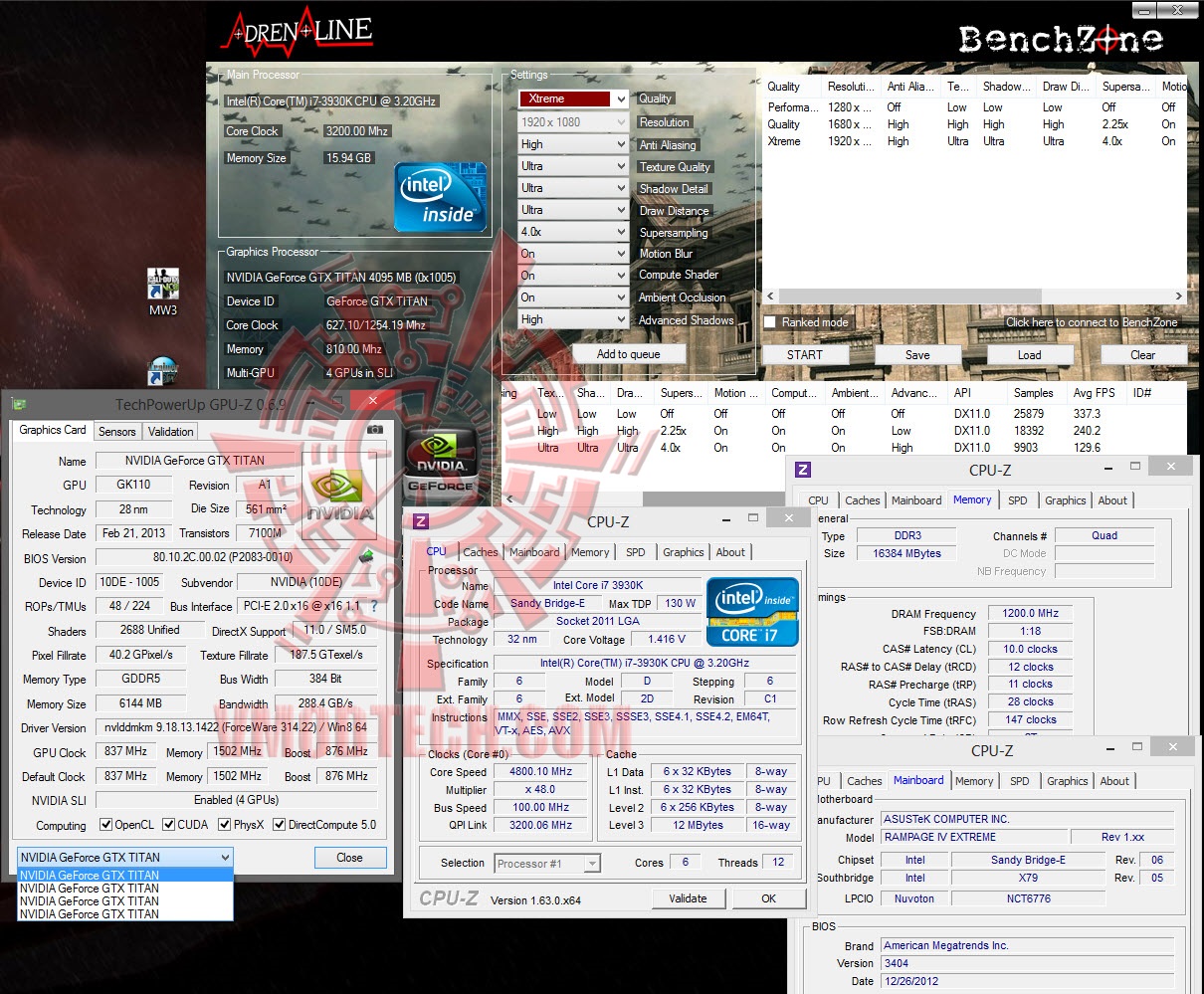Click the Resoluti... column header in presets list
The width and height of the screenshot is (1204, 994).
tap(851, 87)
